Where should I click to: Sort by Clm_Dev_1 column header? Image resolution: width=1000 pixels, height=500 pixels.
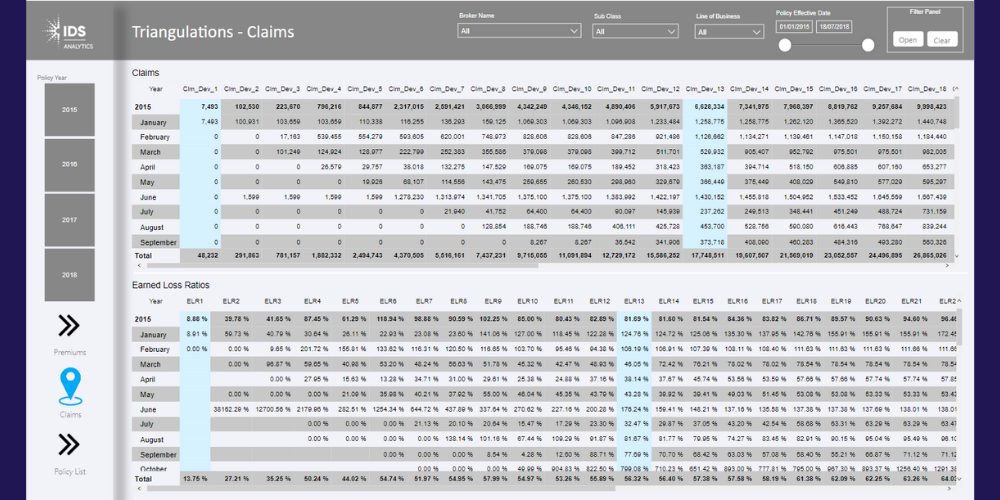[x=200, y=88]
